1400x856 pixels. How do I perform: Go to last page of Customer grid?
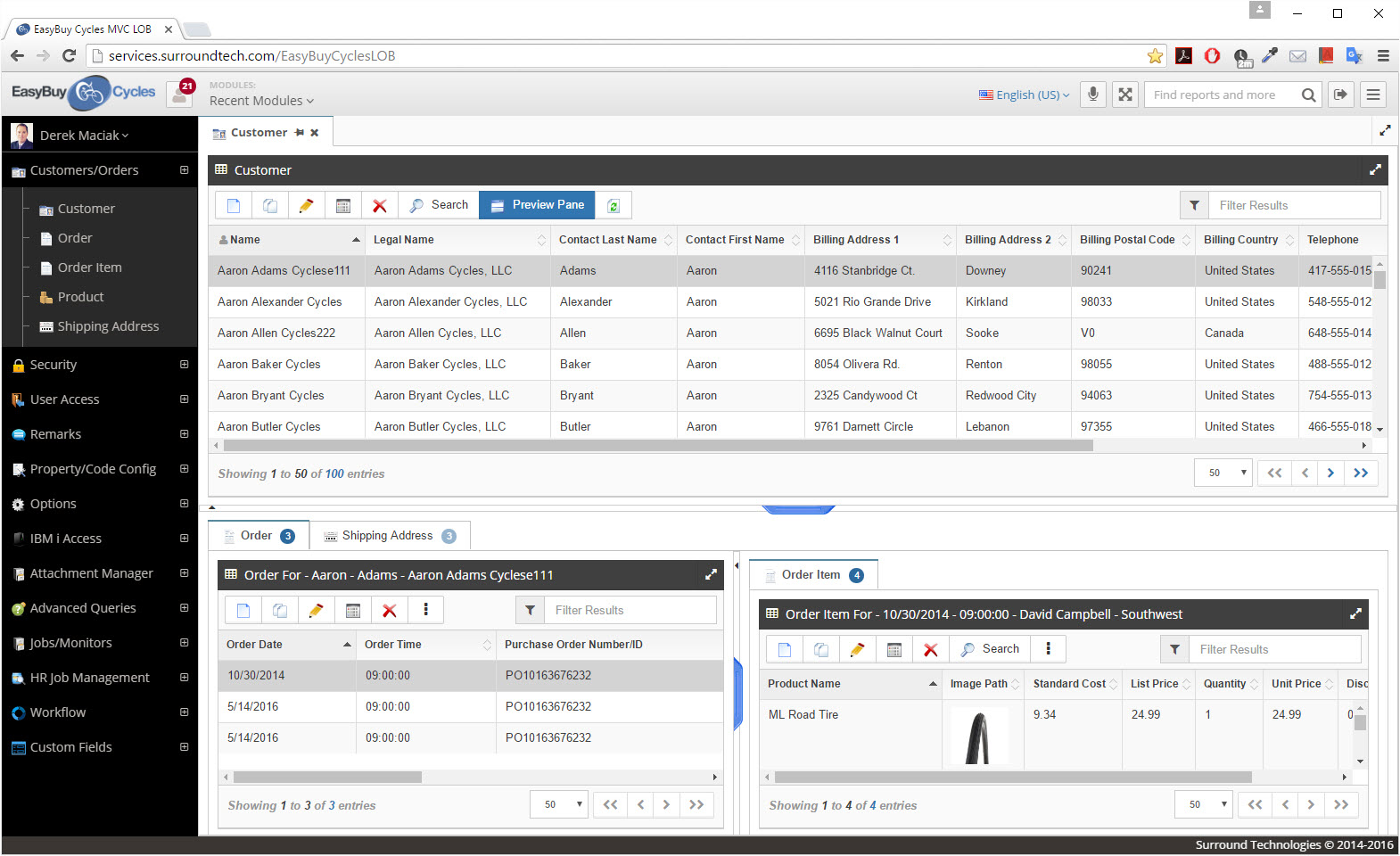(x=1361, y=473)
